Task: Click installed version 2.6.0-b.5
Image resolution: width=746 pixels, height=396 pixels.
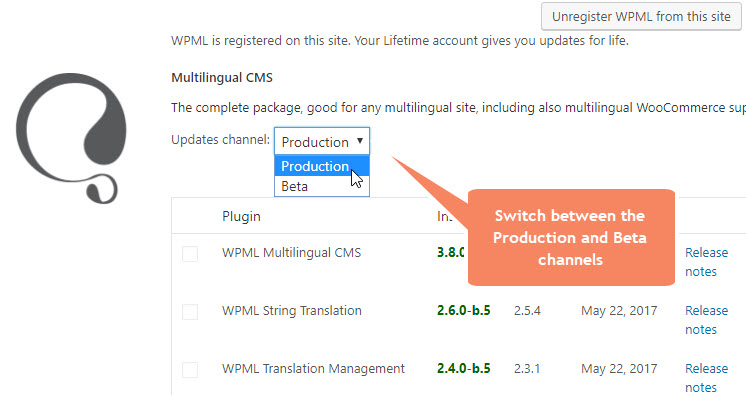Action: click(464, 311)
